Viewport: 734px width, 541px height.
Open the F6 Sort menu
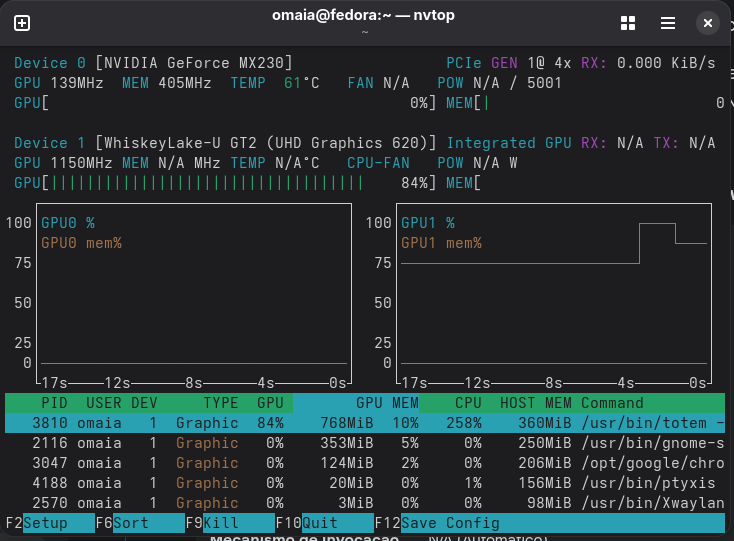click(130, 523)
